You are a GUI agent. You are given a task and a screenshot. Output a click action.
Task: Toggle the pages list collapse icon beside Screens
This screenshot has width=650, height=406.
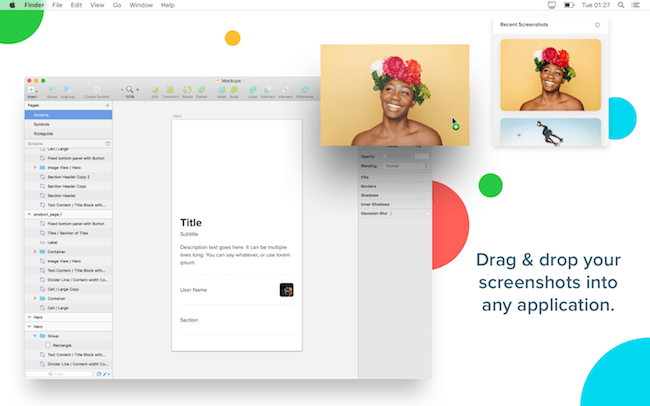[x=108, y=143]
